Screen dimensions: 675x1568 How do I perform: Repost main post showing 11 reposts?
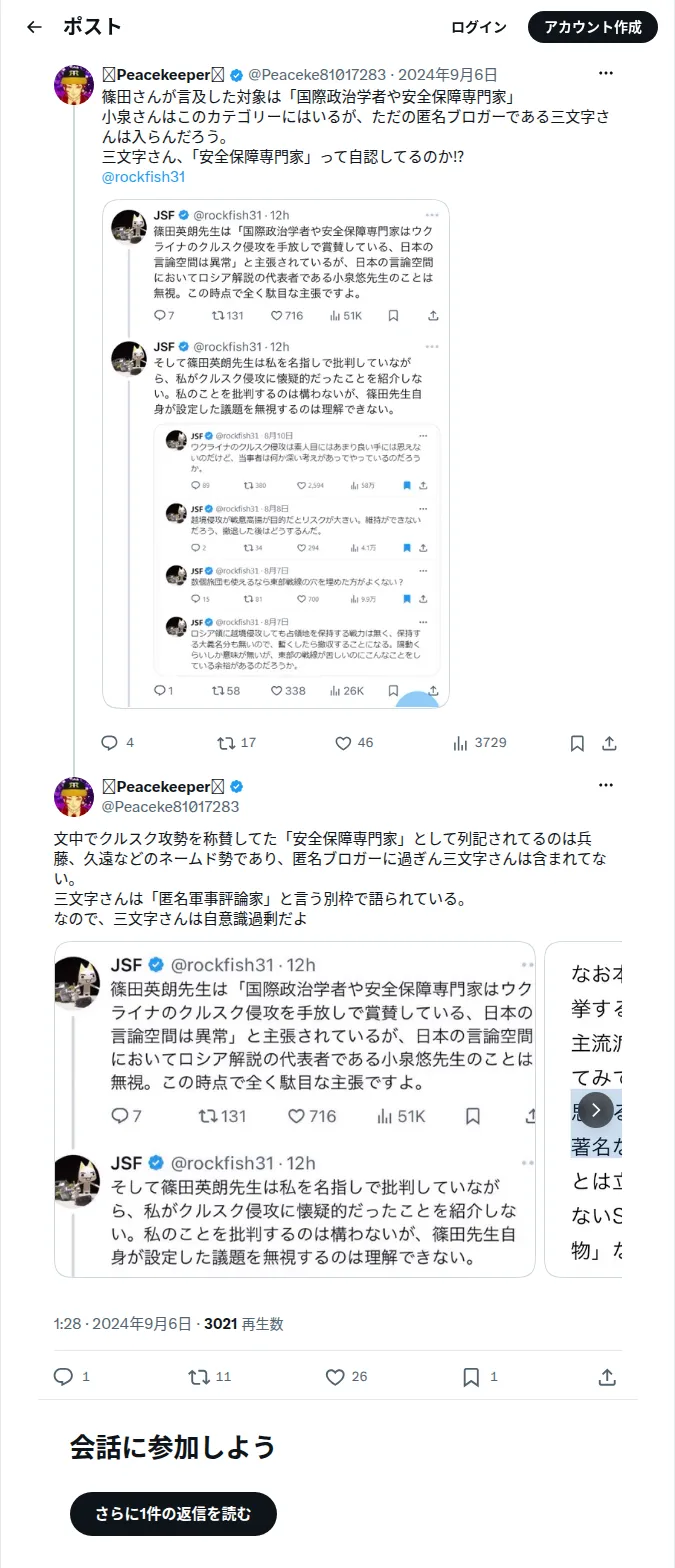coord(210,1377)
